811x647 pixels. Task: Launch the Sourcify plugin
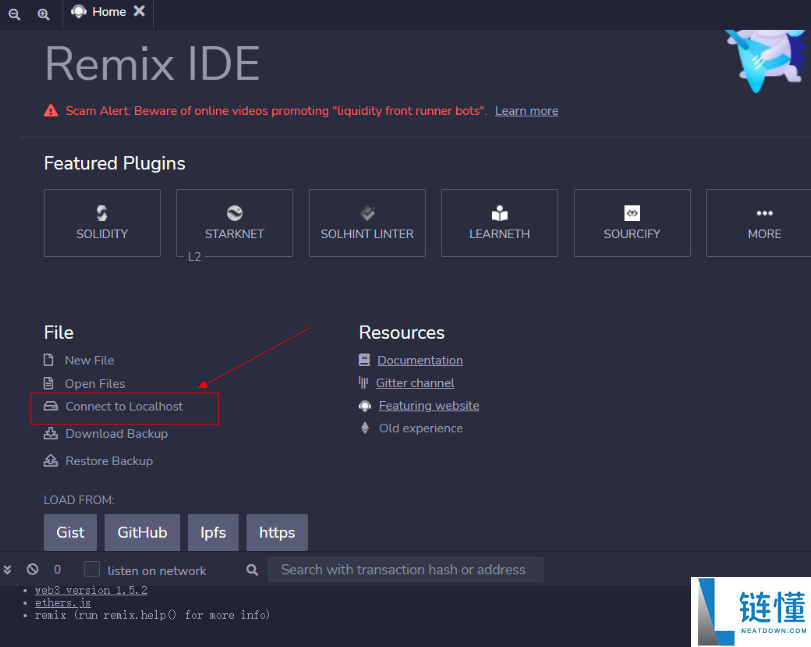click(632, 223)
